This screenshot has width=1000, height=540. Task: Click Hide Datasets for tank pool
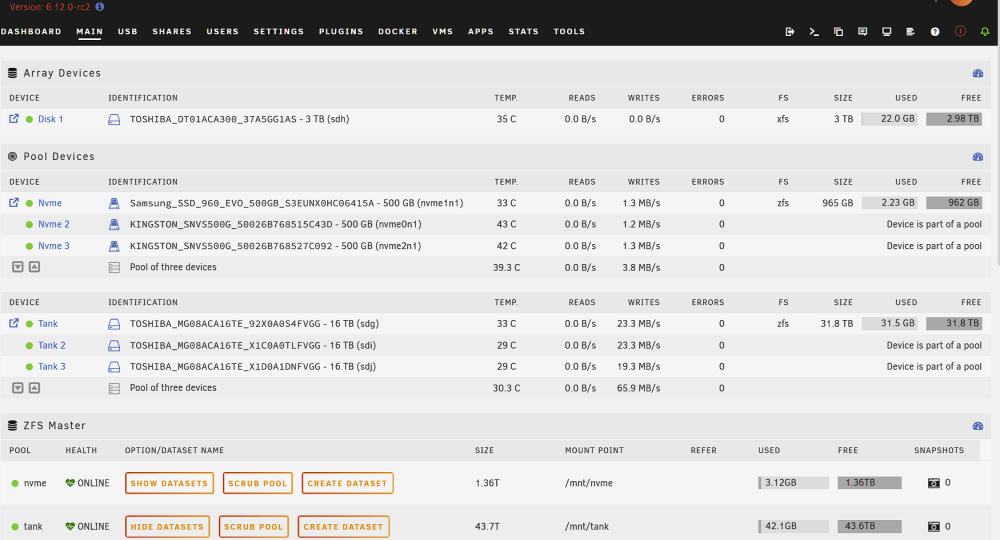[167, 527]
